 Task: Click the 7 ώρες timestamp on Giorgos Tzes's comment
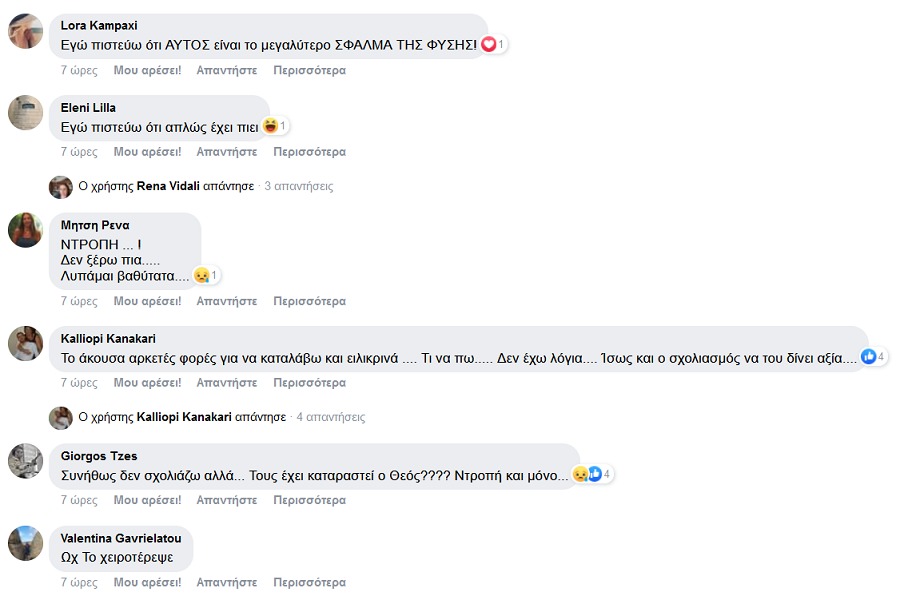click(79, 500)
